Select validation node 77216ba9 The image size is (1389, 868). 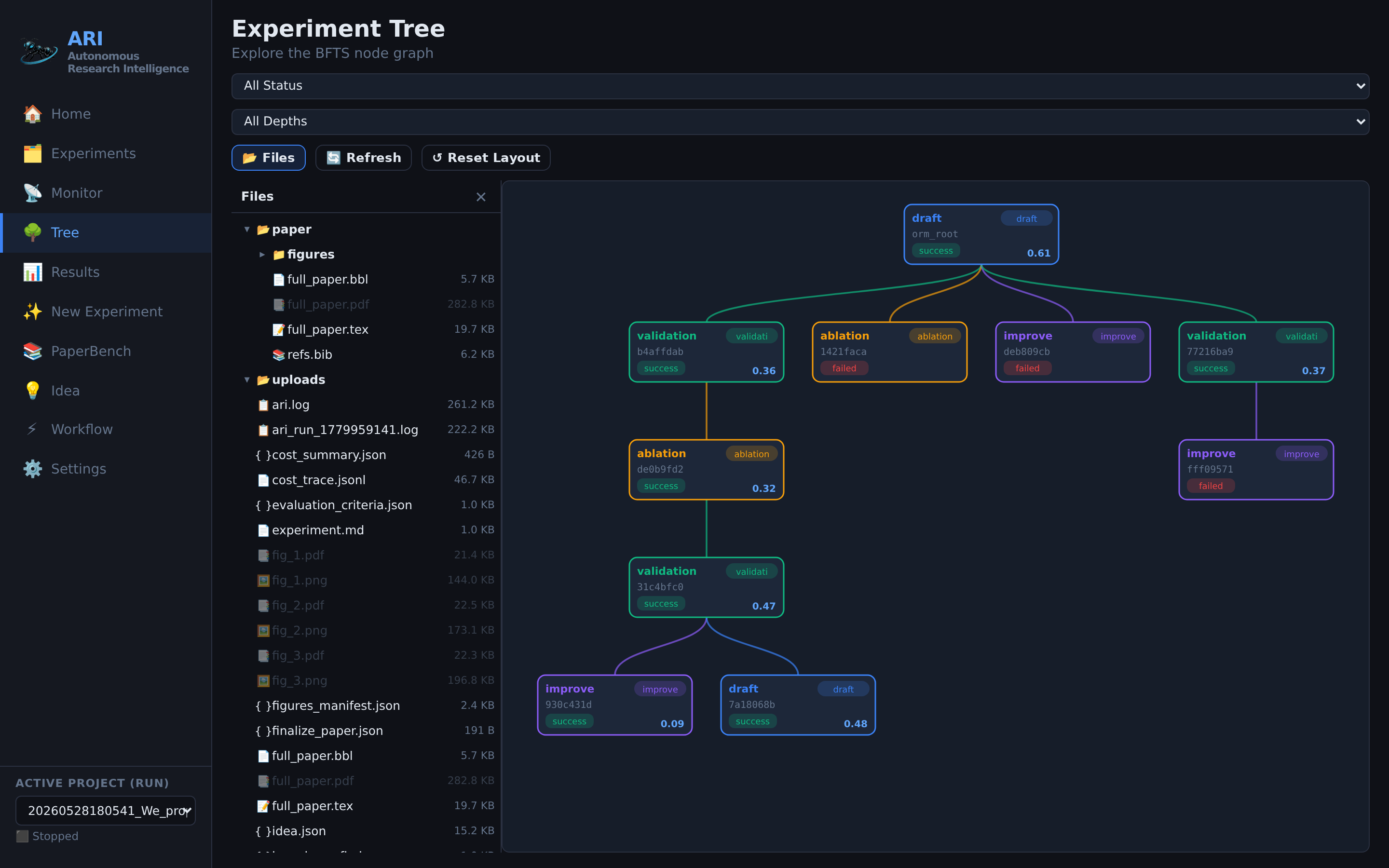[x=1256, y=352]
